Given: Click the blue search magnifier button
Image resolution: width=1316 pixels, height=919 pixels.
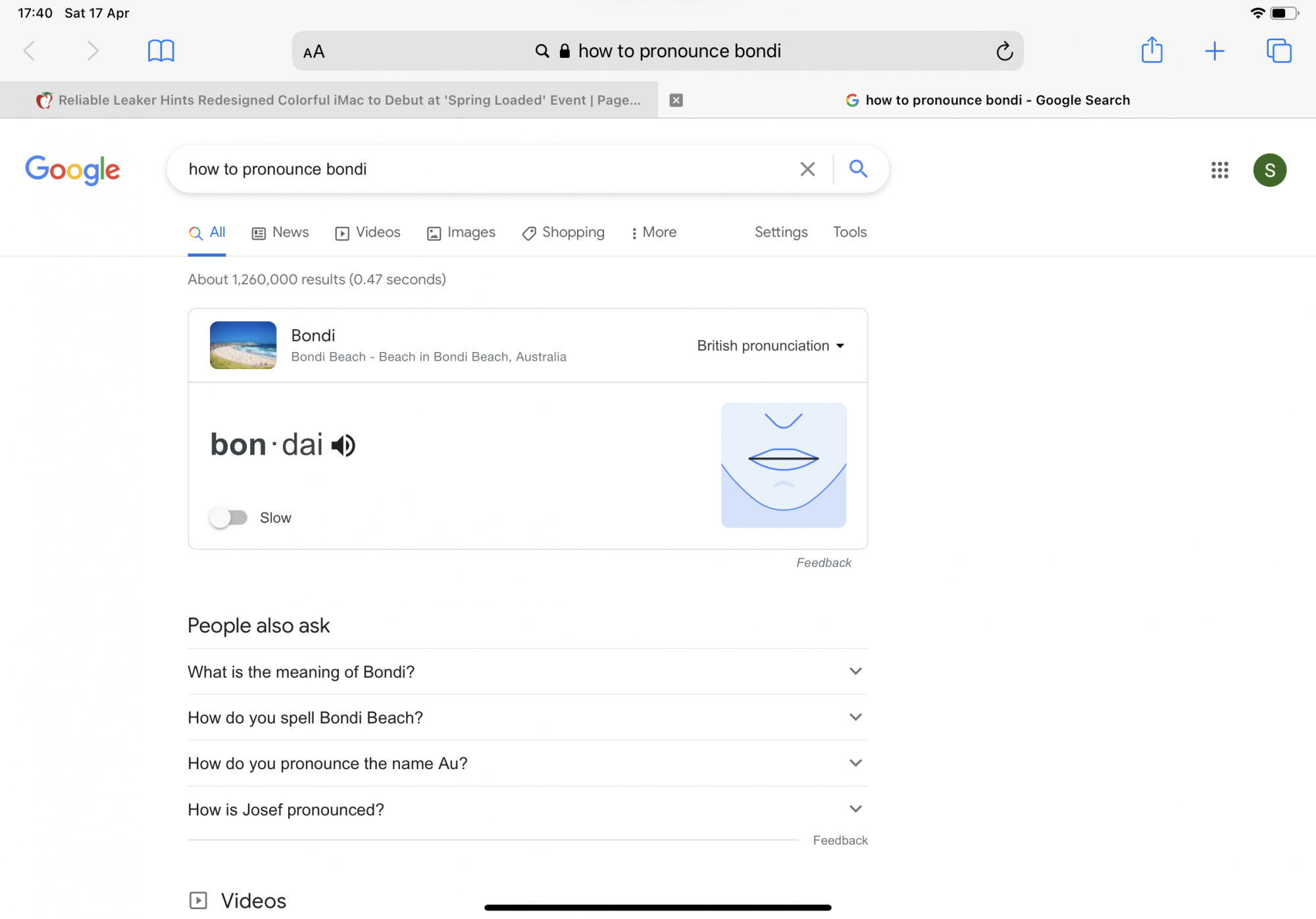Looking at the screenshot, I should [x=858, y=169].
